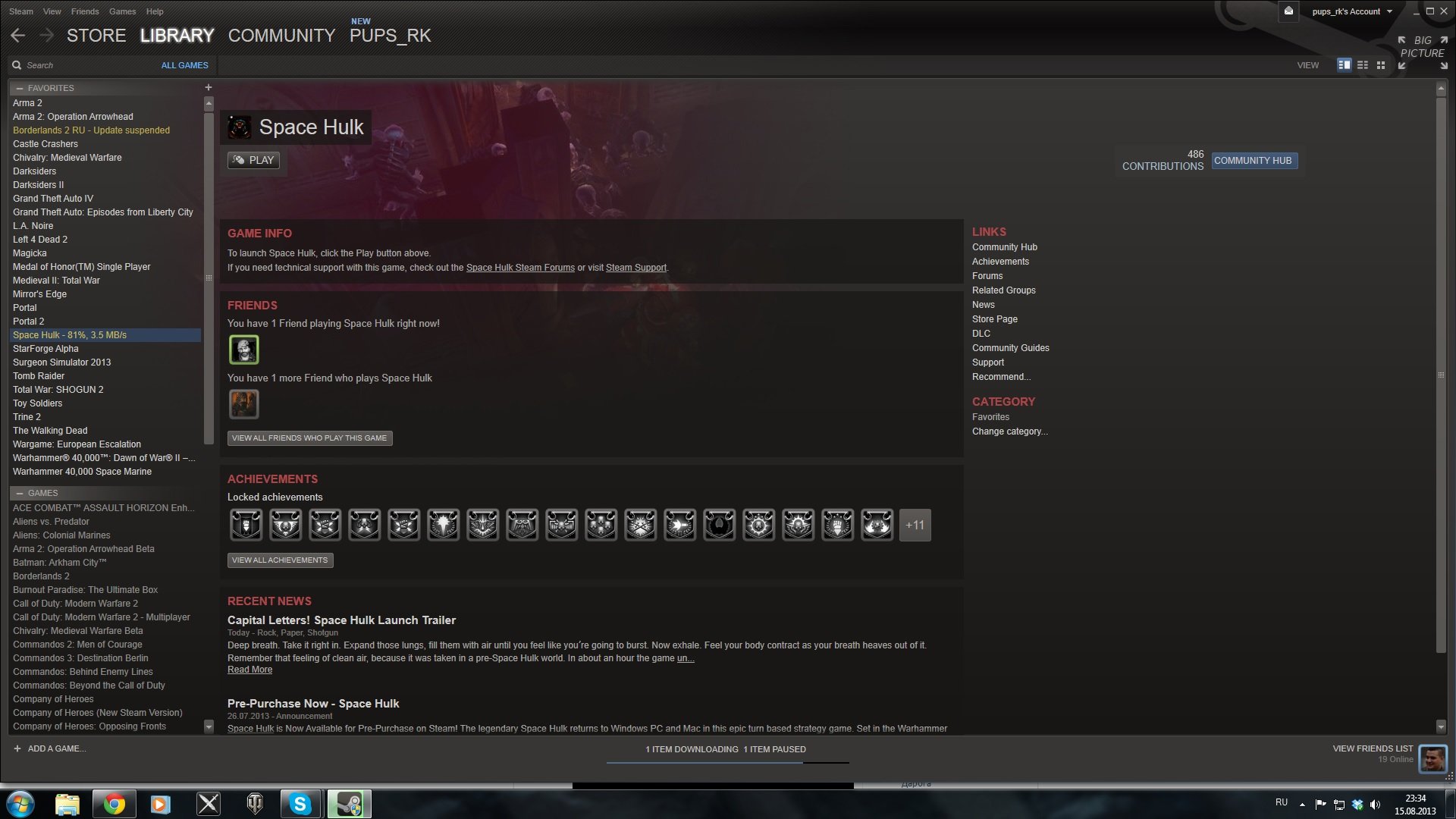The width and height of the screenshot is (1456, 819).
Task: Show hidden tray icons arrow
Action: pyautogui.click(x=1302, y=805)
